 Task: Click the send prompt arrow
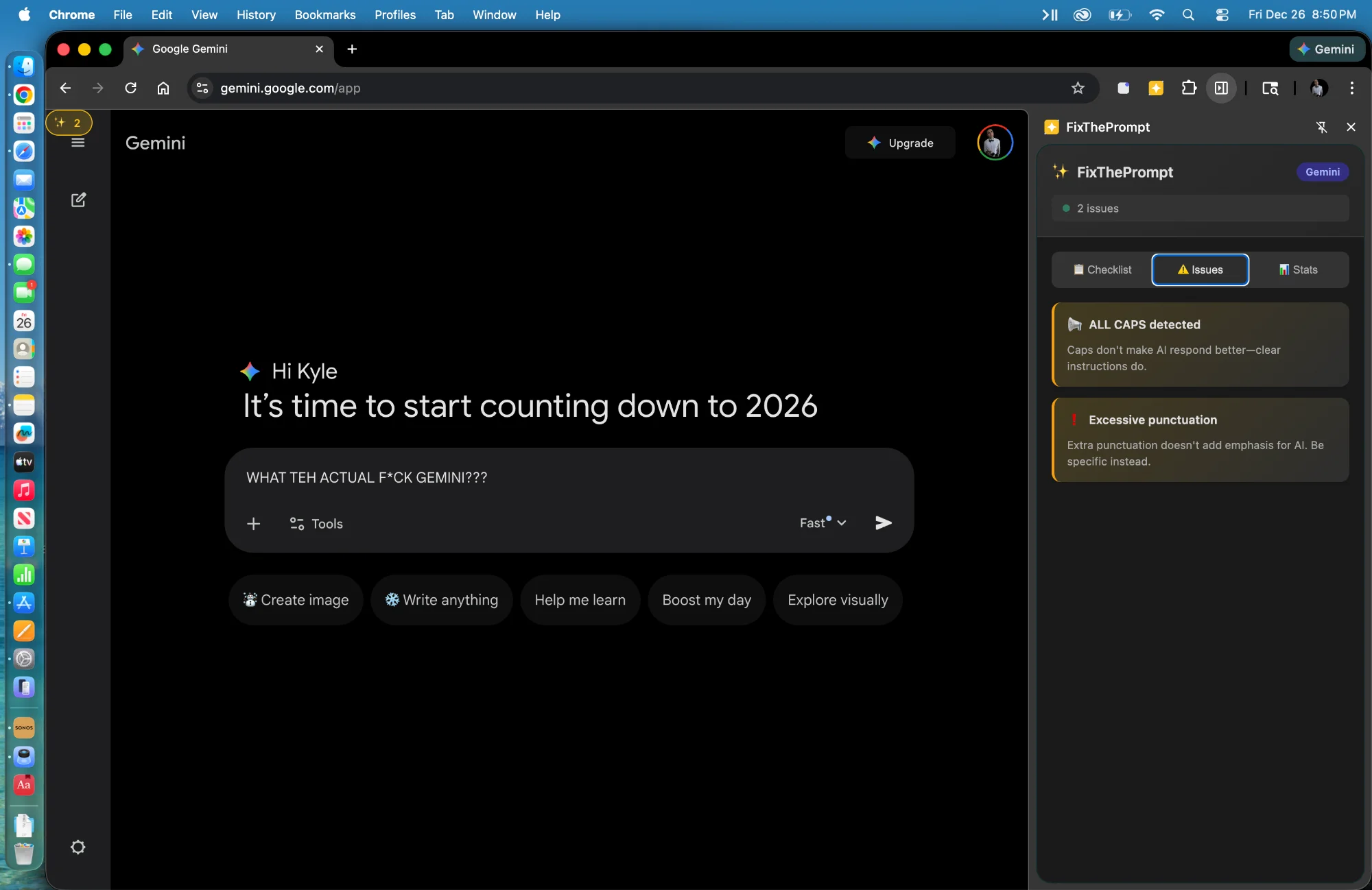pyautogui.click(x=883, y=522)
